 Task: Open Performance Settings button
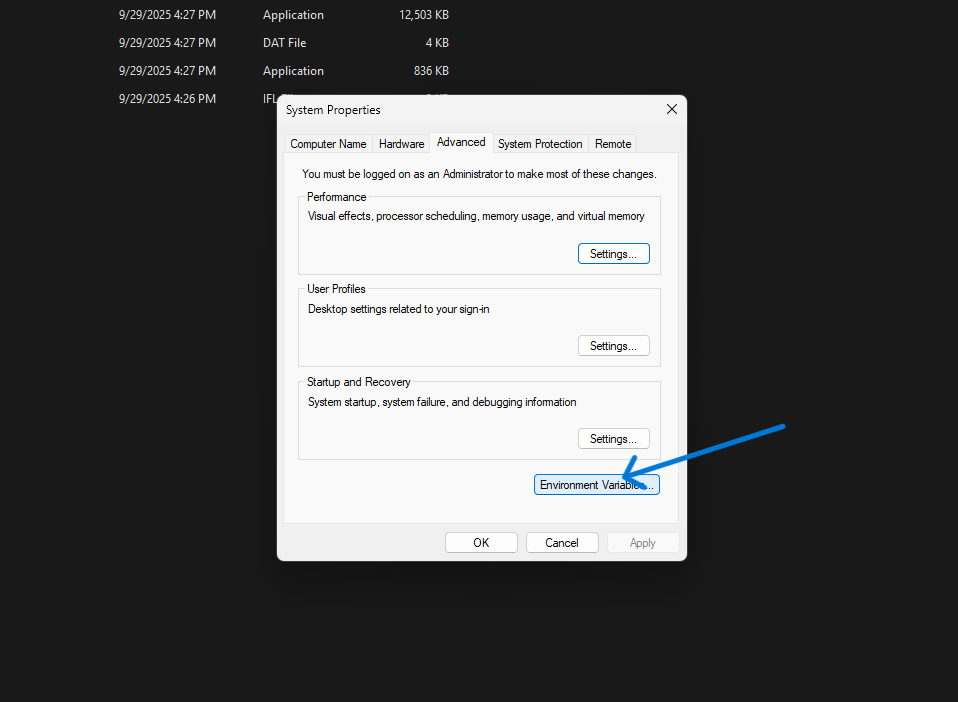point(613,254)
